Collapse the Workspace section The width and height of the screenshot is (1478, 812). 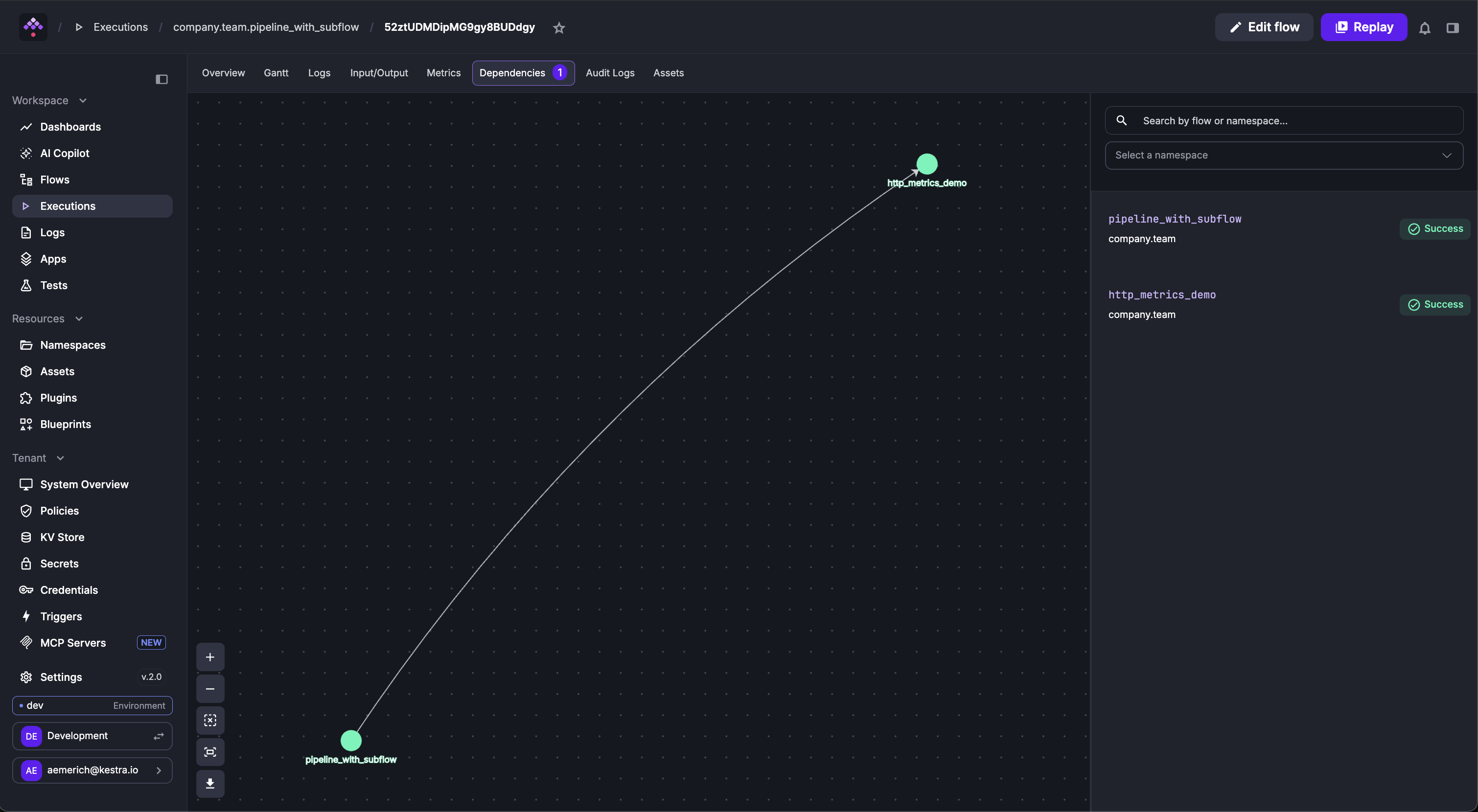pos(49,100)
